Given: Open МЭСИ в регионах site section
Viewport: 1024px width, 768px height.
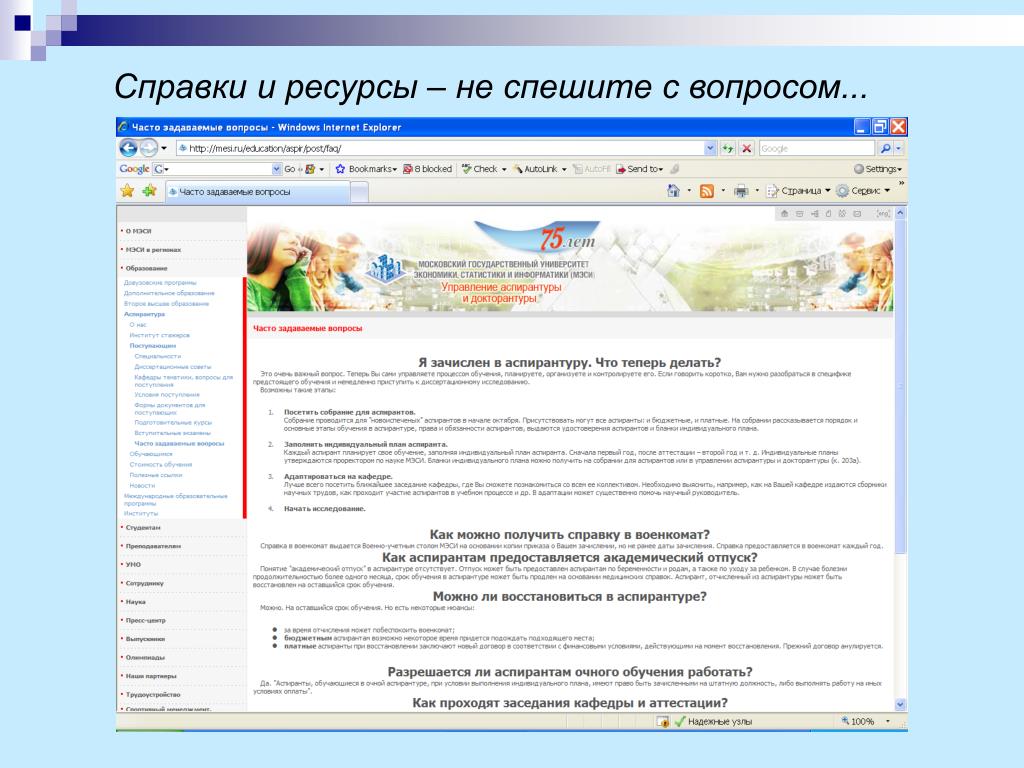Looking at the screenshot, I should coord(151,250).
